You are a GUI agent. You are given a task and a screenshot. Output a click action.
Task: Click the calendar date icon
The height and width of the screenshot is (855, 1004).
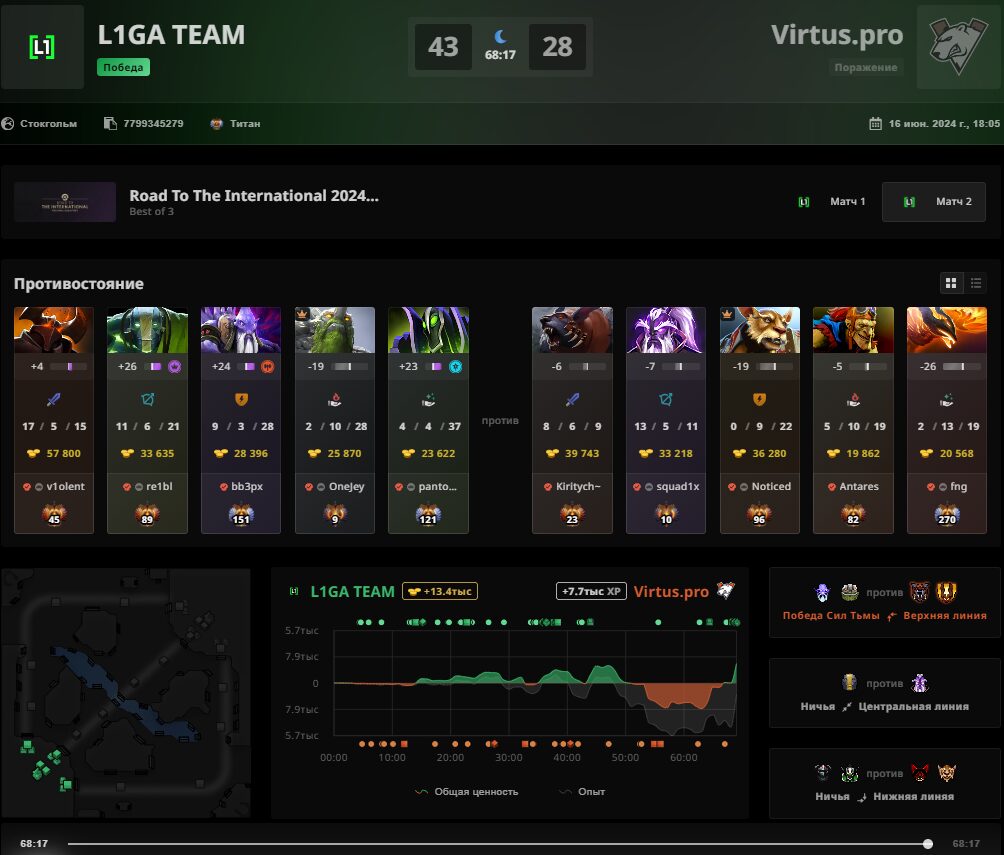pyautogui.click(x=875, y=124)
